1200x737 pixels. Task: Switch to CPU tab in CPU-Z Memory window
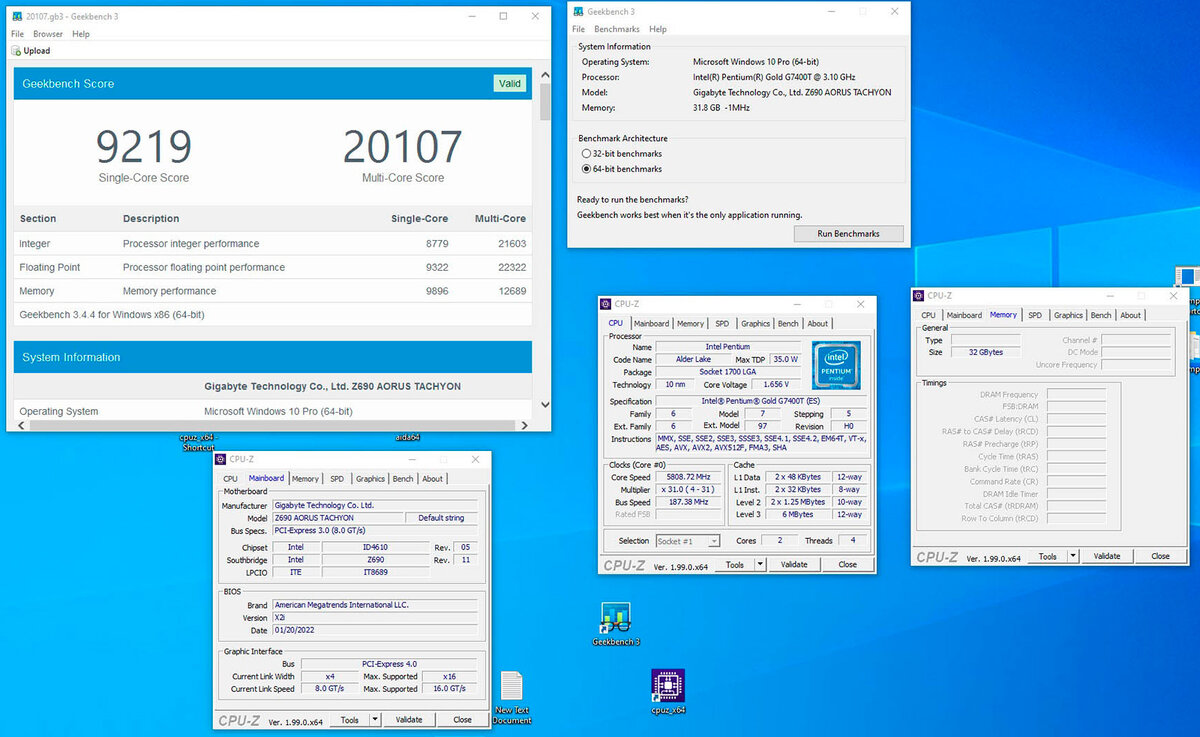(x=929, y=315)
